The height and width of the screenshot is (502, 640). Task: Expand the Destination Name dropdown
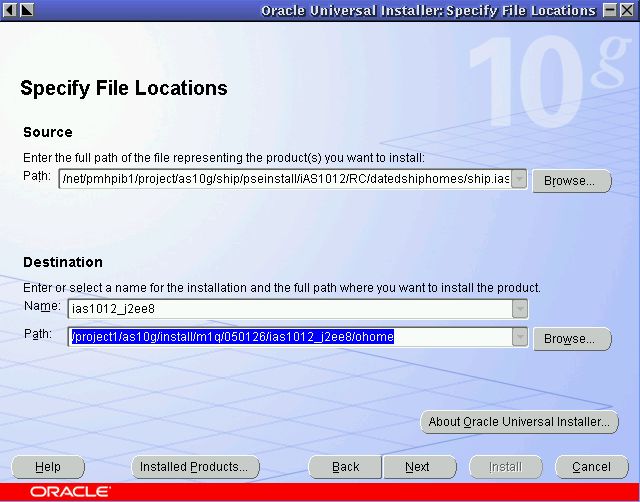point(520,309)
